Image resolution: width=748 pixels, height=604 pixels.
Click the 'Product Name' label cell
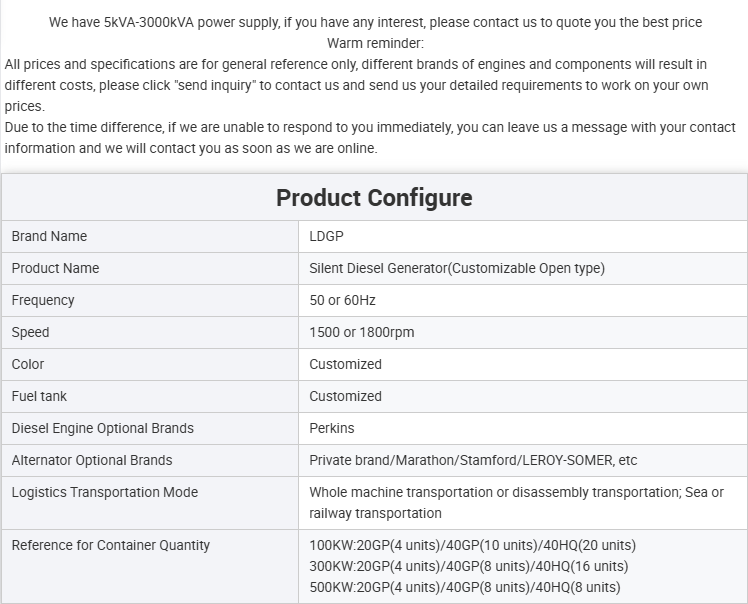pyautogui.click(x=150, y=269)
